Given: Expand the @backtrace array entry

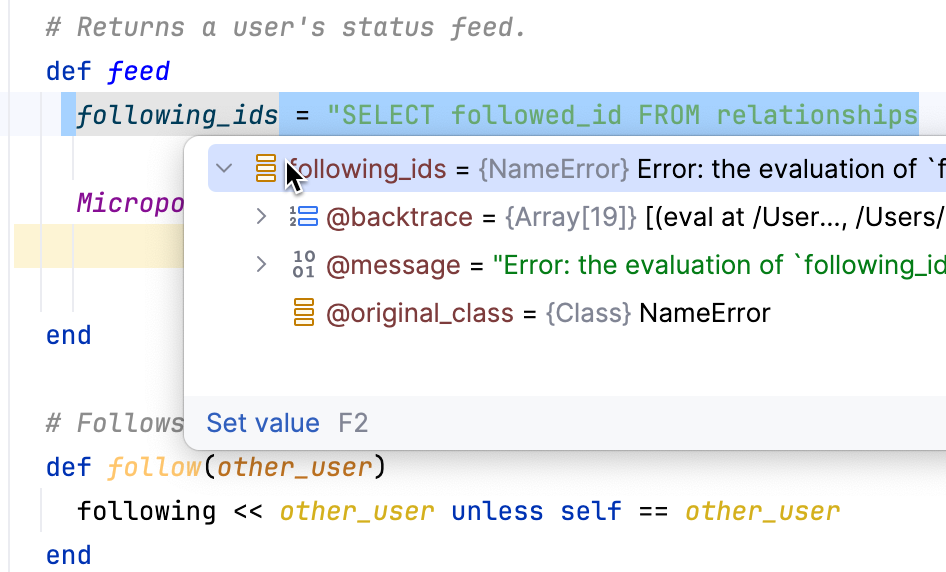Looking at the screenshot, I should [x=261, y=217].
